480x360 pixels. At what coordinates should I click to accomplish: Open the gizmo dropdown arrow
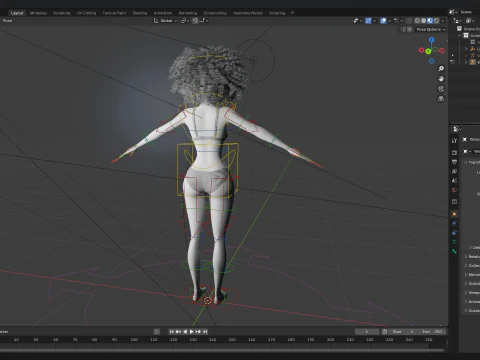tap(374, 21)
